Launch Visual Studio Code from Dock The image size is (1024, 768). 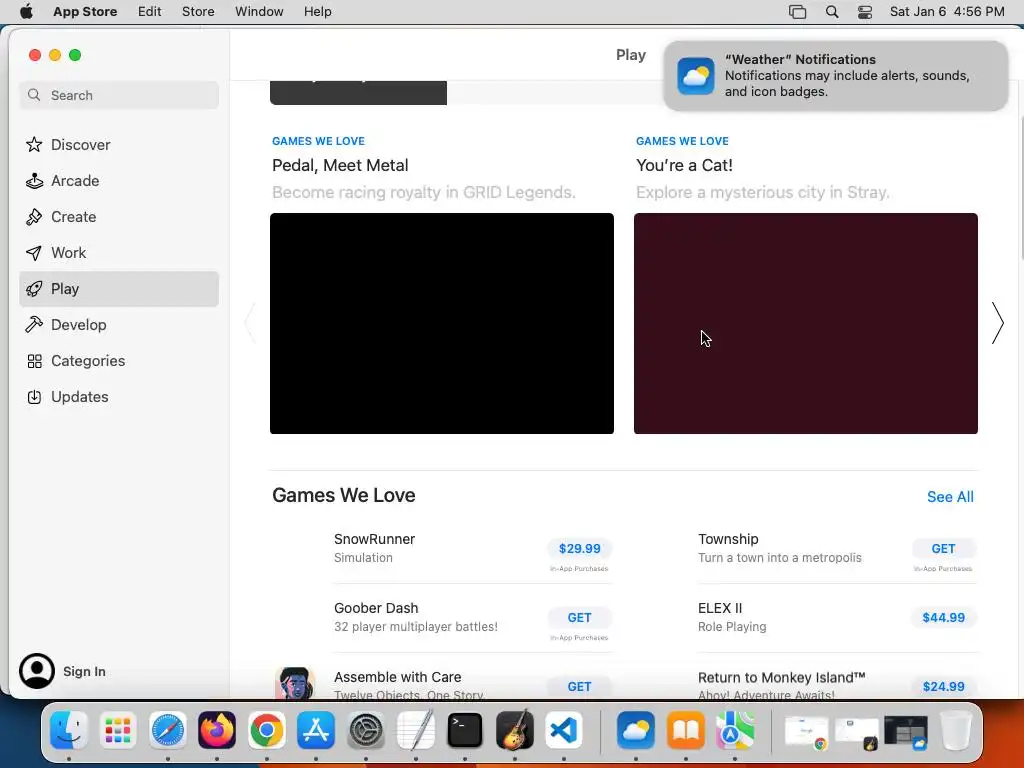(x=564, y=730)
